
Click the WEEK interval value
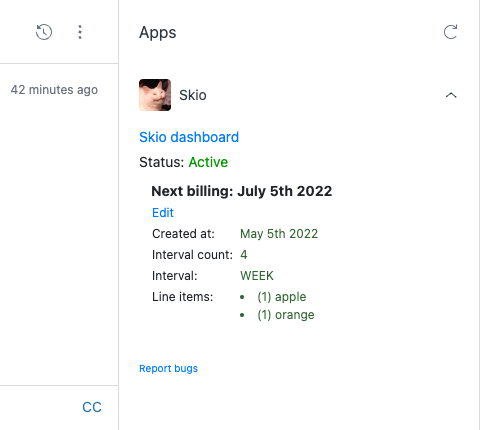257,276
